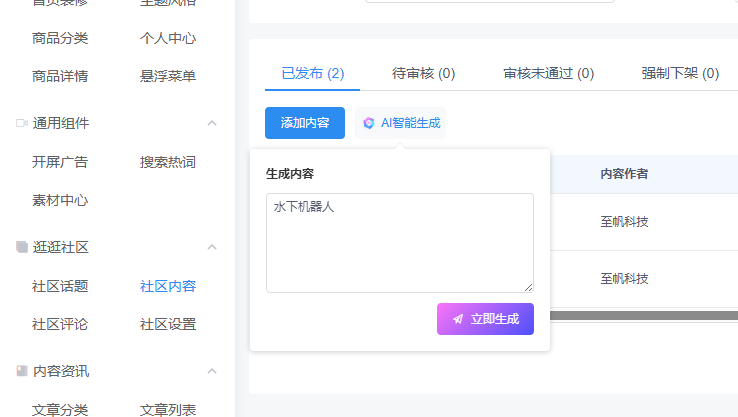Screen dimensions: 738x417
Task: Click the paper plane icon
Action: click(x=458, y=319)
